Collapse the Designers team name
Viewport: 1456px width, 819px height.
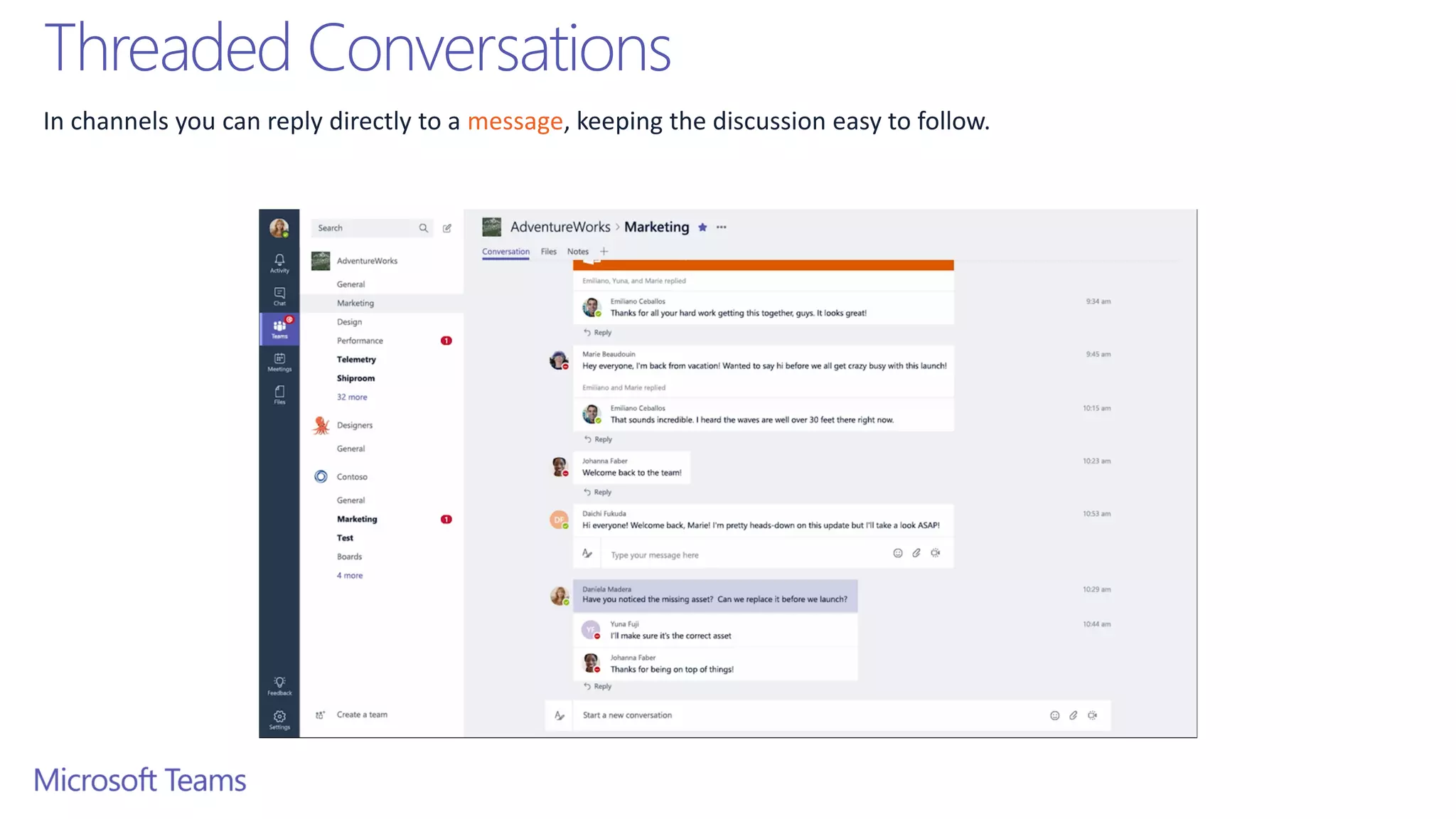point(355,425)
